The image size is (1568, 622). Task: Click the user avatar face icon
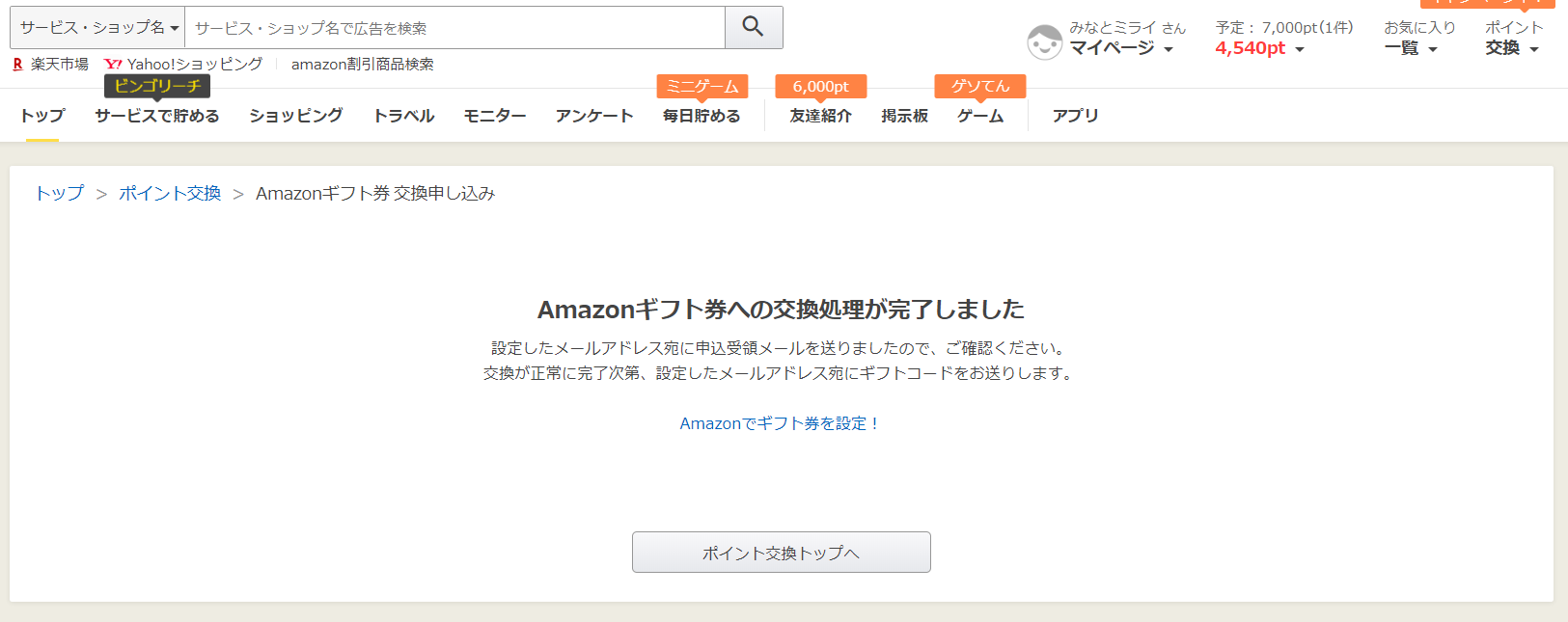[1044, 42]
